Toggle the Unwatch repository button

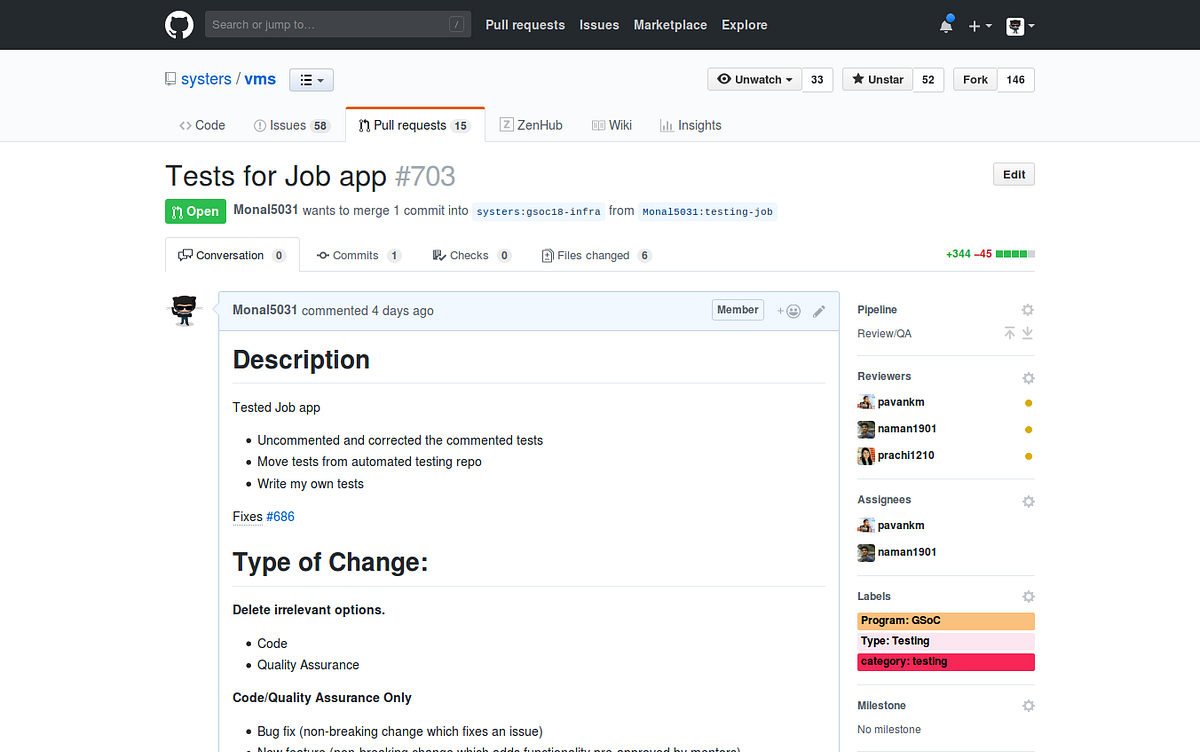click(x=755, y=80)
